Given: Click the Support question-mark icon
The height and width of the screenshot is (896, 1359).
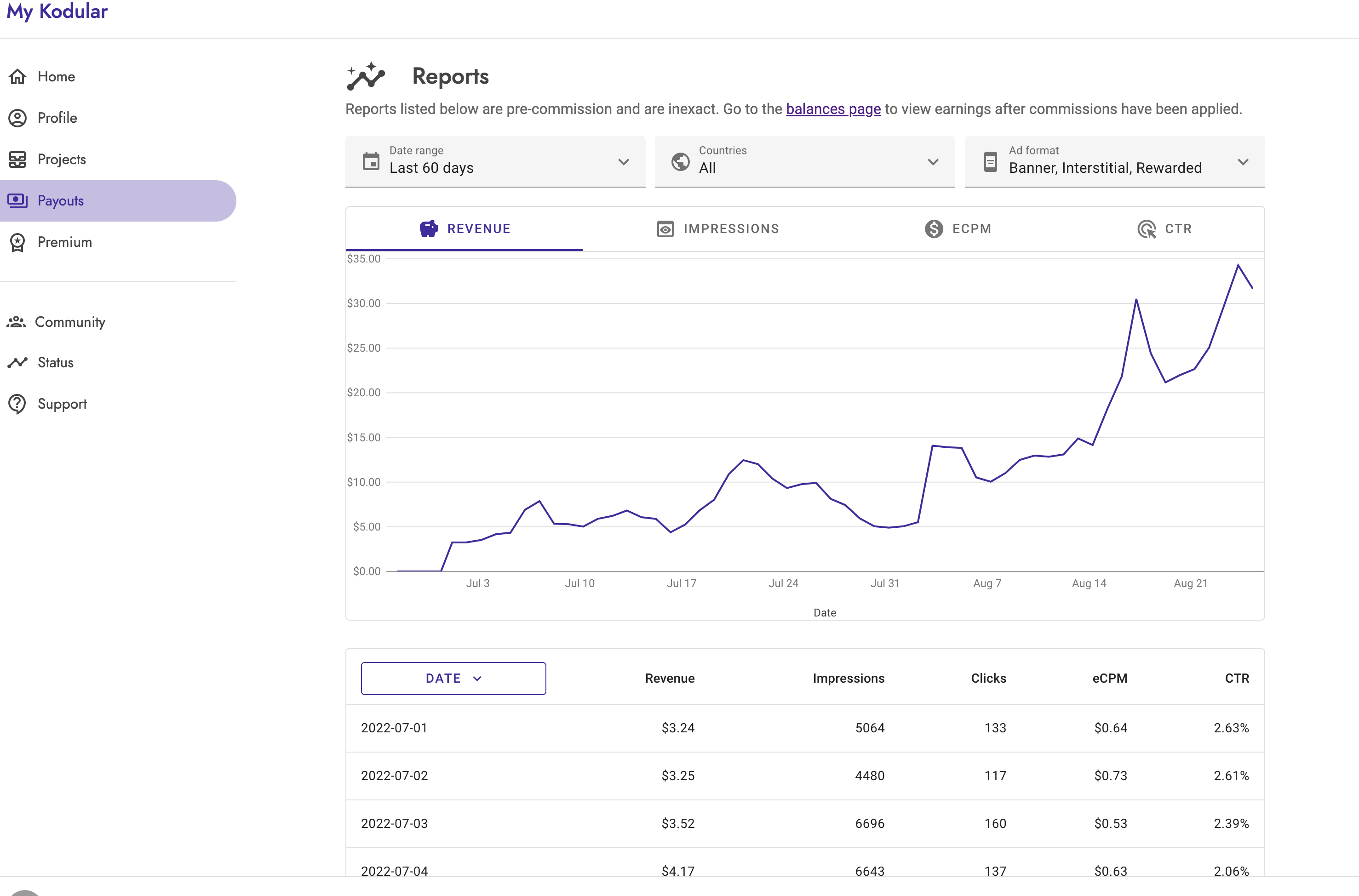Looking at the screenshot, I should click(x=18, y=404).
